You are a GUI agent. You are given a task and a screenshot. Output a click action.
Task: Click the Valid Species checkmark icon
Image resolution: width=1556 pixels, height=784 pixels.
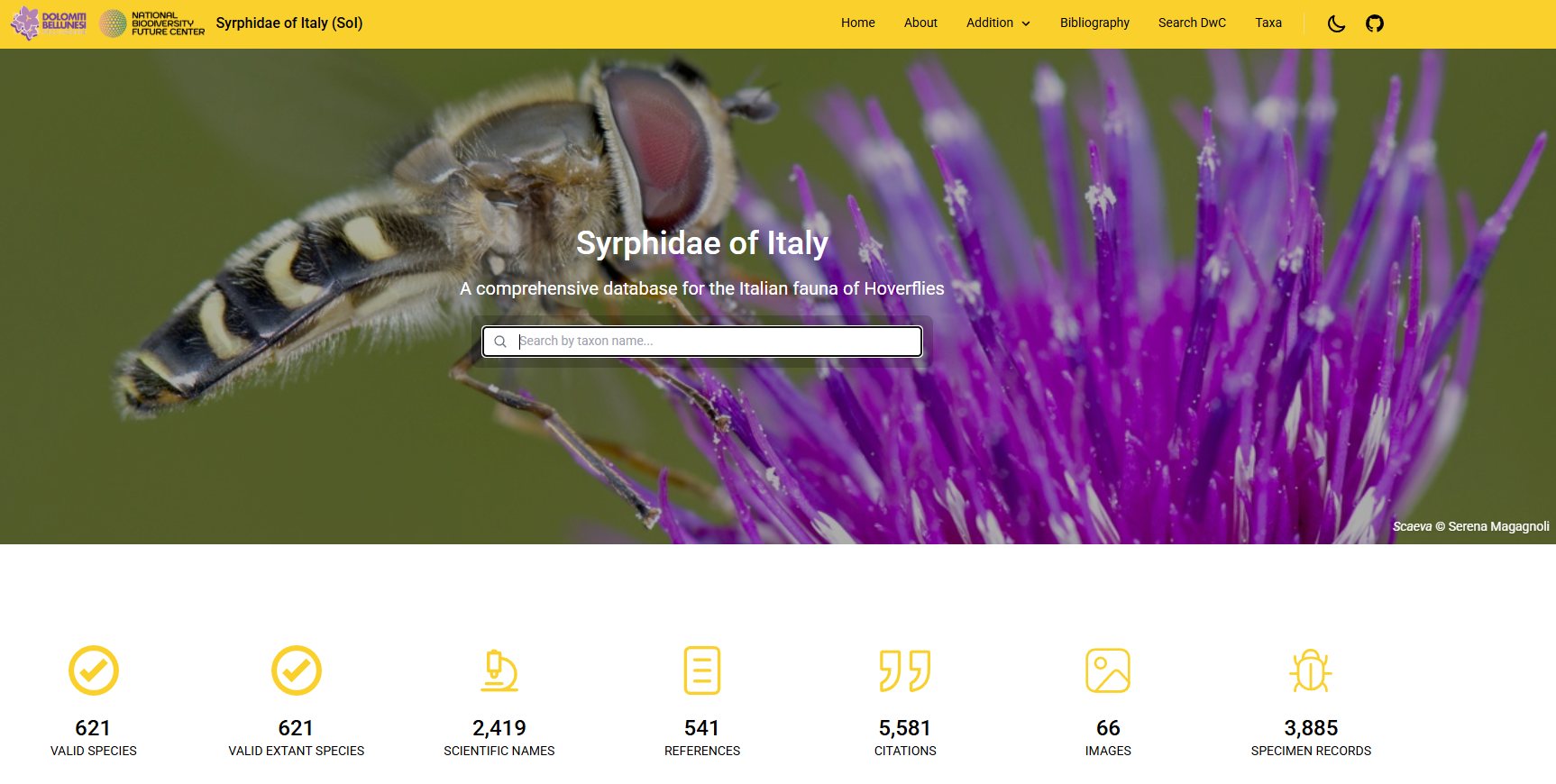(94, 670)
